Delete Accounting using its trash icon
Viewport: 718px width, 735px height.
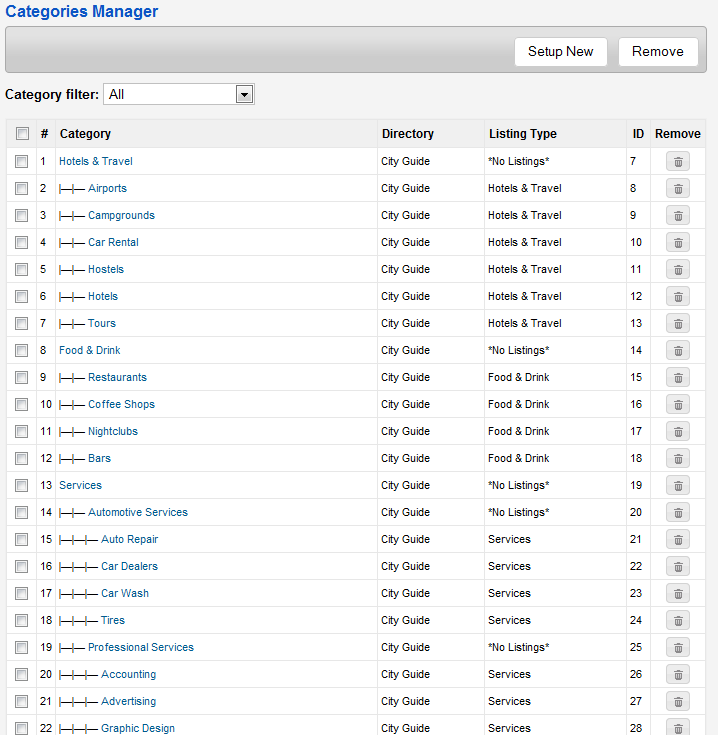[677, 674]
